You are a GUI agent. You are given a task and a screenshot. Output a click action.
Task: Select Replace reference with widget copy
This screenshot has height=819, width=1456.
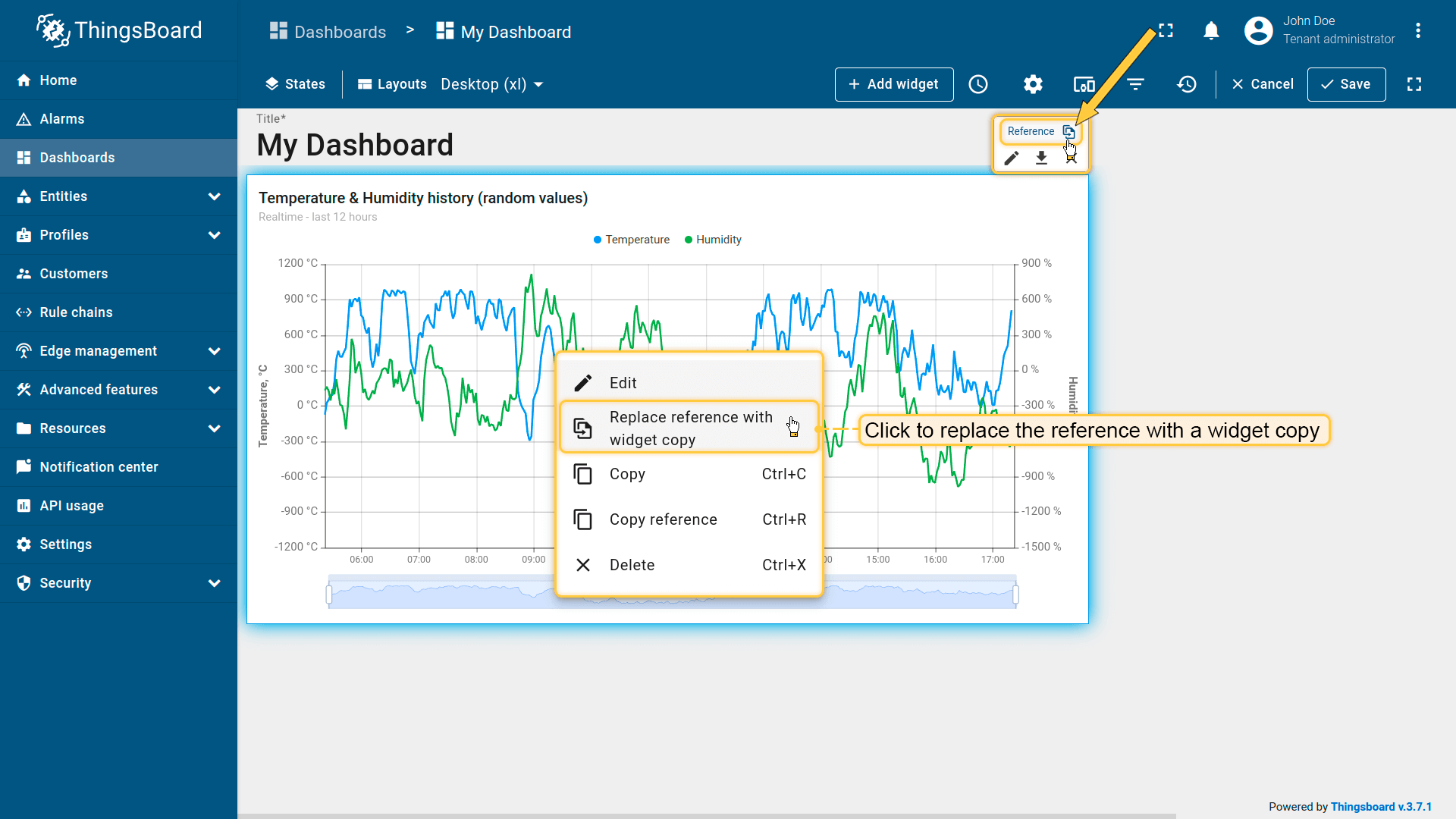pos(689,428)
